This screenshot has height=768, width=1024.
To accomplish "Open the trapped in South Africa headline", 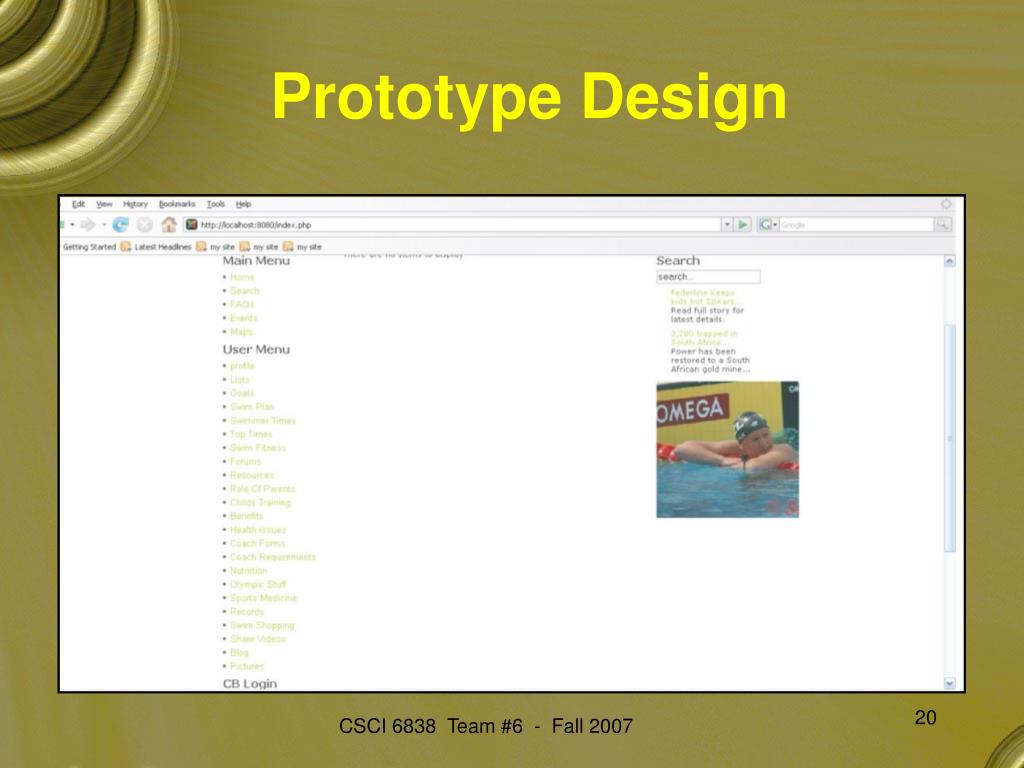I will click(704, 338).
